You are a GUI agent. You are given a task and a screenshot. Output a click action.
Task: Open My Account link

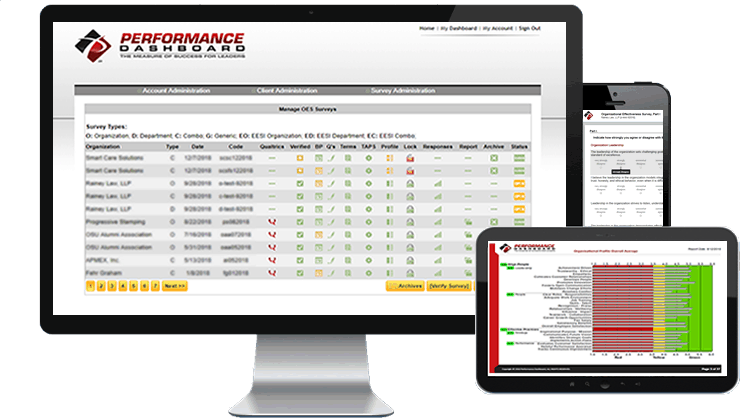coord(498,28)
